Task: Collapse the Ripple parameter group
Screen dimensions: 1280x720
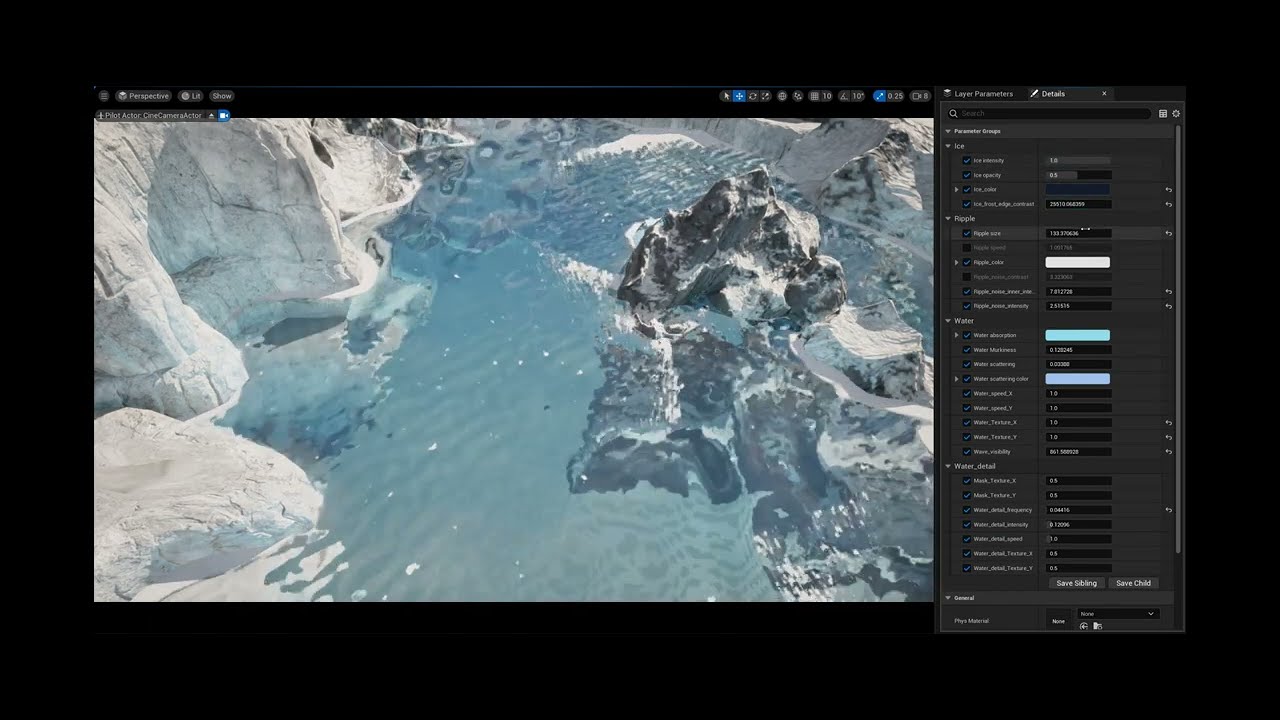Action: 948,219
